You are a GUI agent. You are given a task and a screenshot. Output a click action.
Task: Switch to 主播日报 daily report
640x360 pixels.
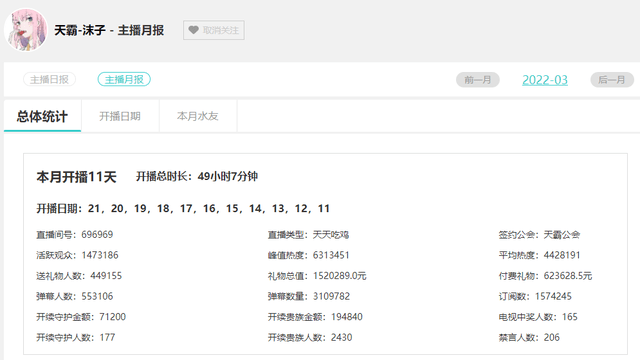tap(49, 79)
